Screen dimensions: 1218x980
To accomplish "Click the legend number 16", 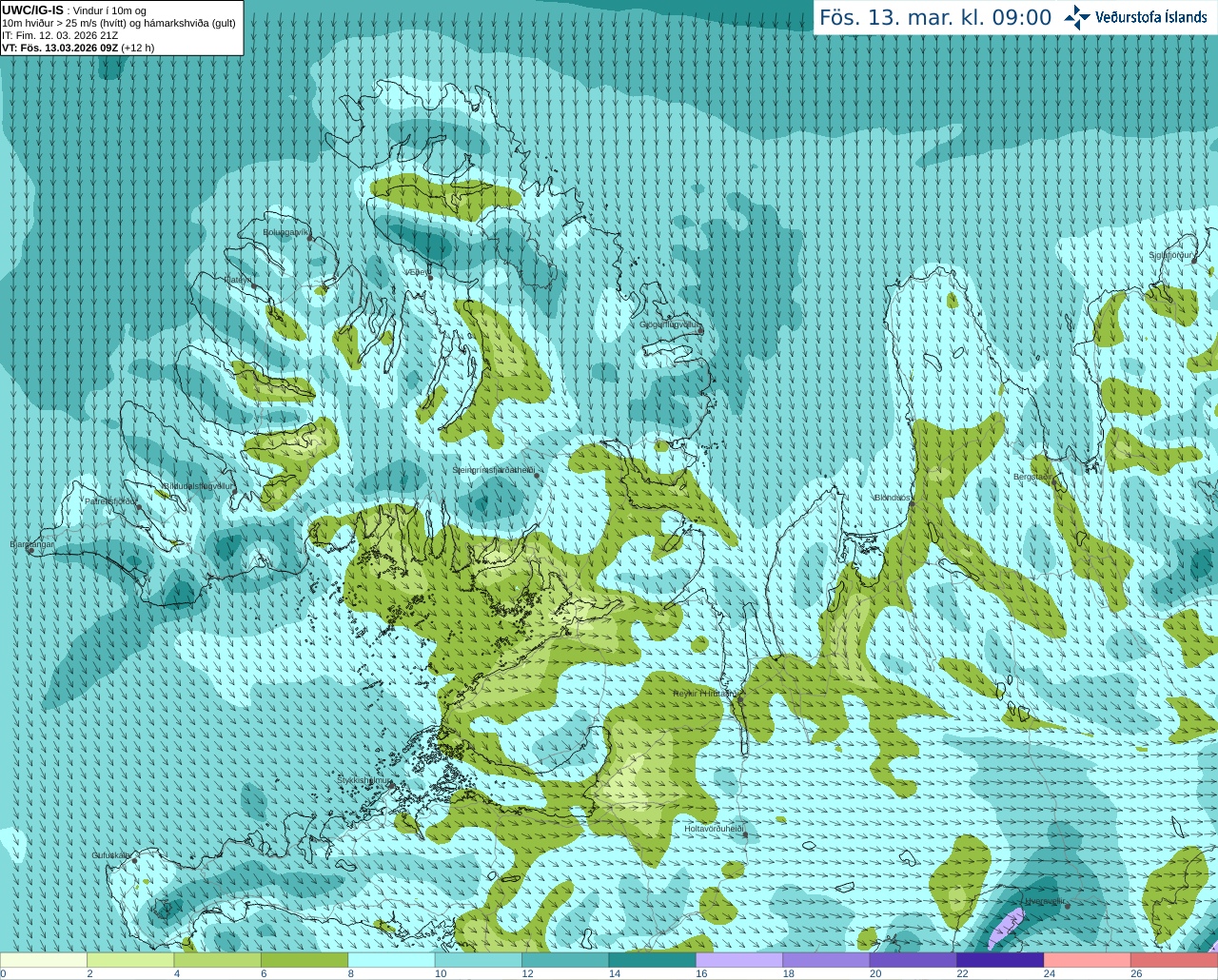I will (x=701, y=973).
